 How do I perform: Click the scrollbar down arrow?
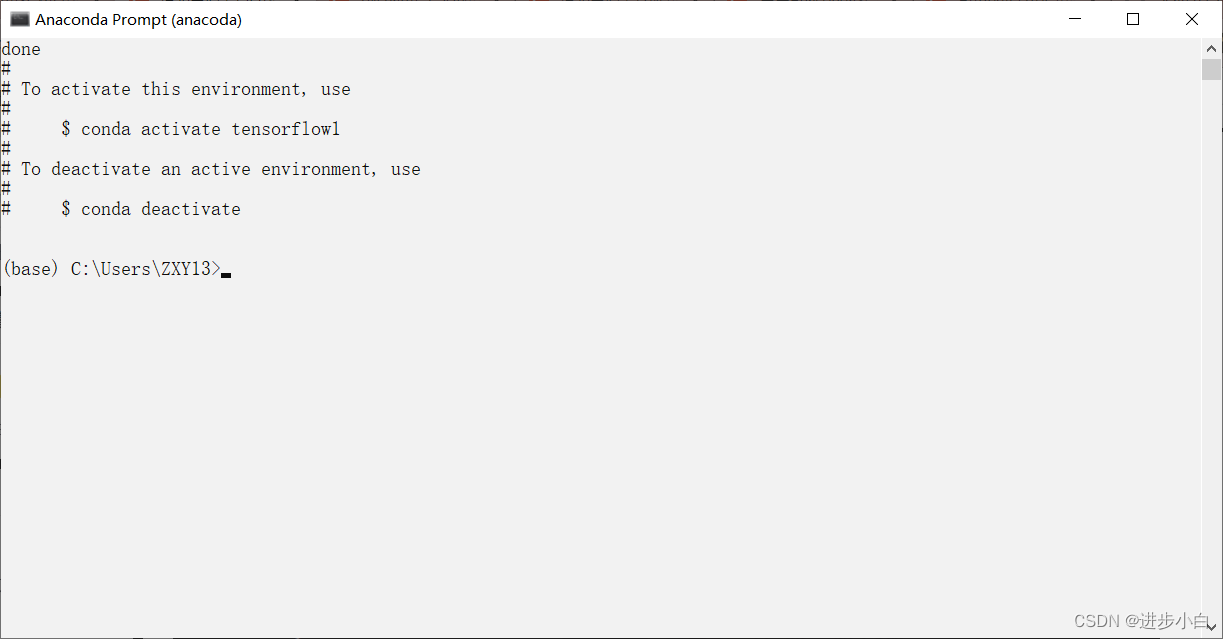(x=1211, y=628)
